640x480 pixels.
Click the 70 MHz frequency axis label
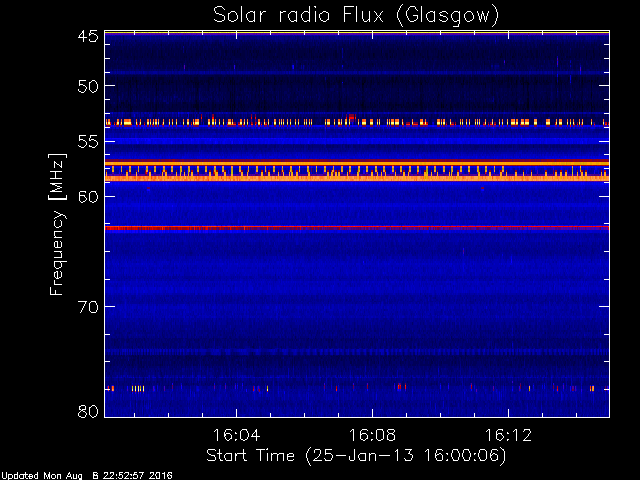88,307
